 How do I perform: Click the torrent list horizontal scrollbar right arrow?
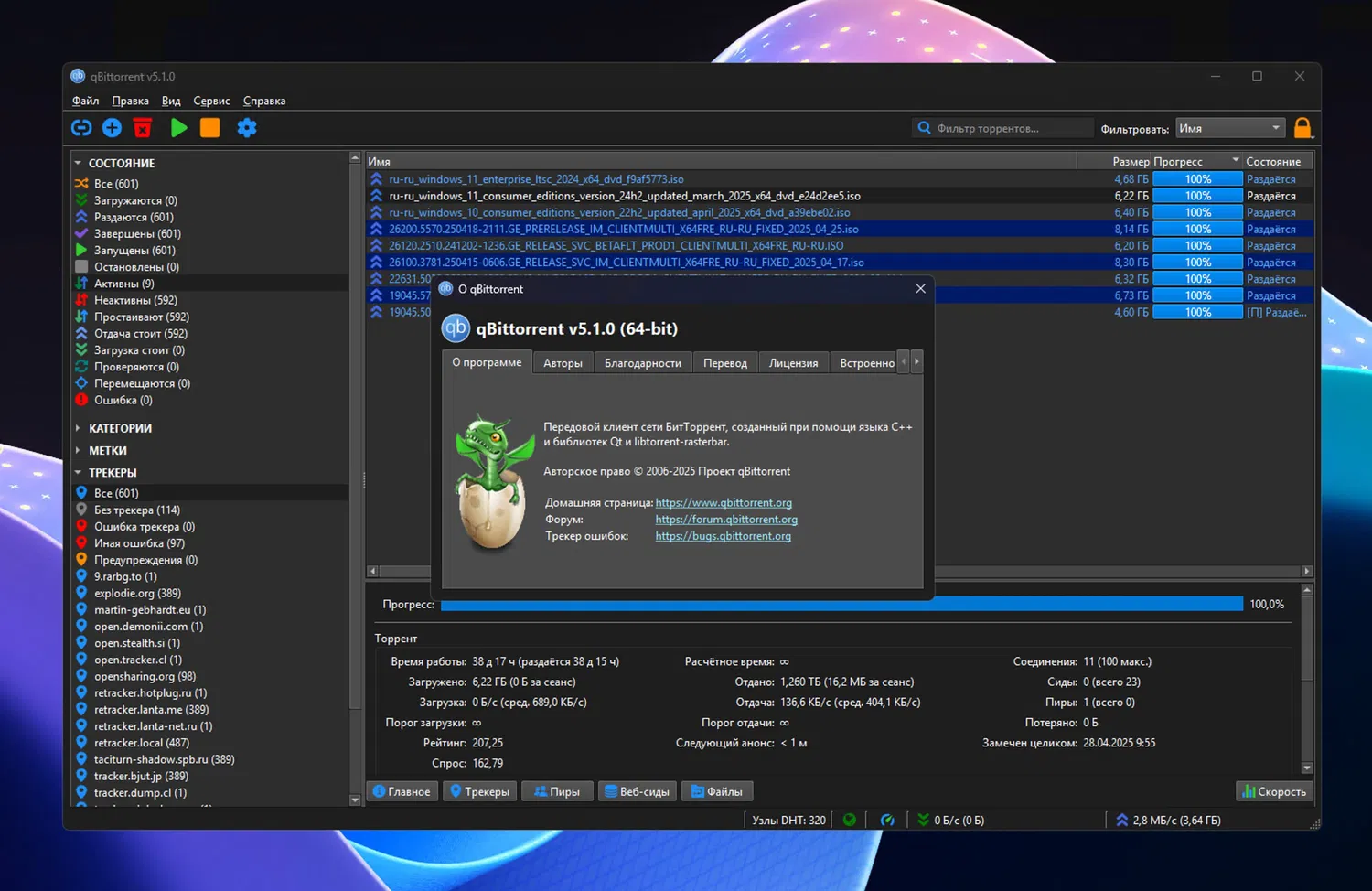(1306, 571)
